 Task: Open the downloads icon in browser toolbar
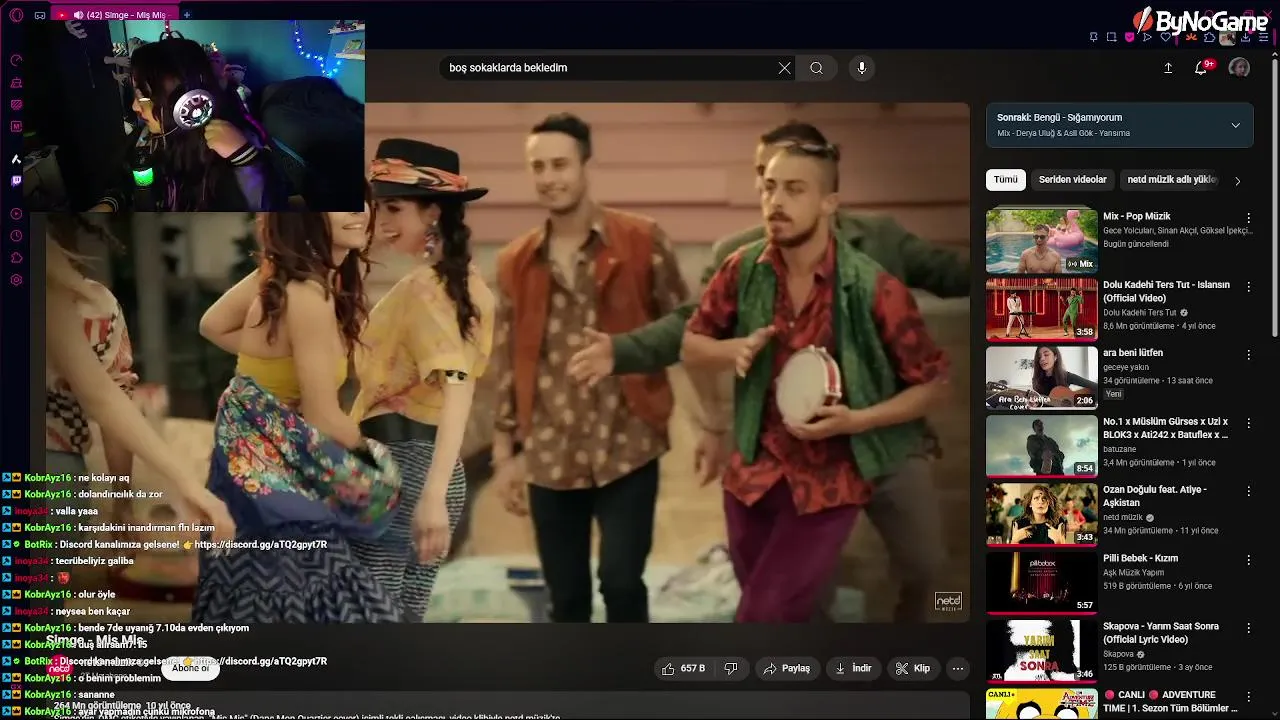click(x=1246, y=37)
